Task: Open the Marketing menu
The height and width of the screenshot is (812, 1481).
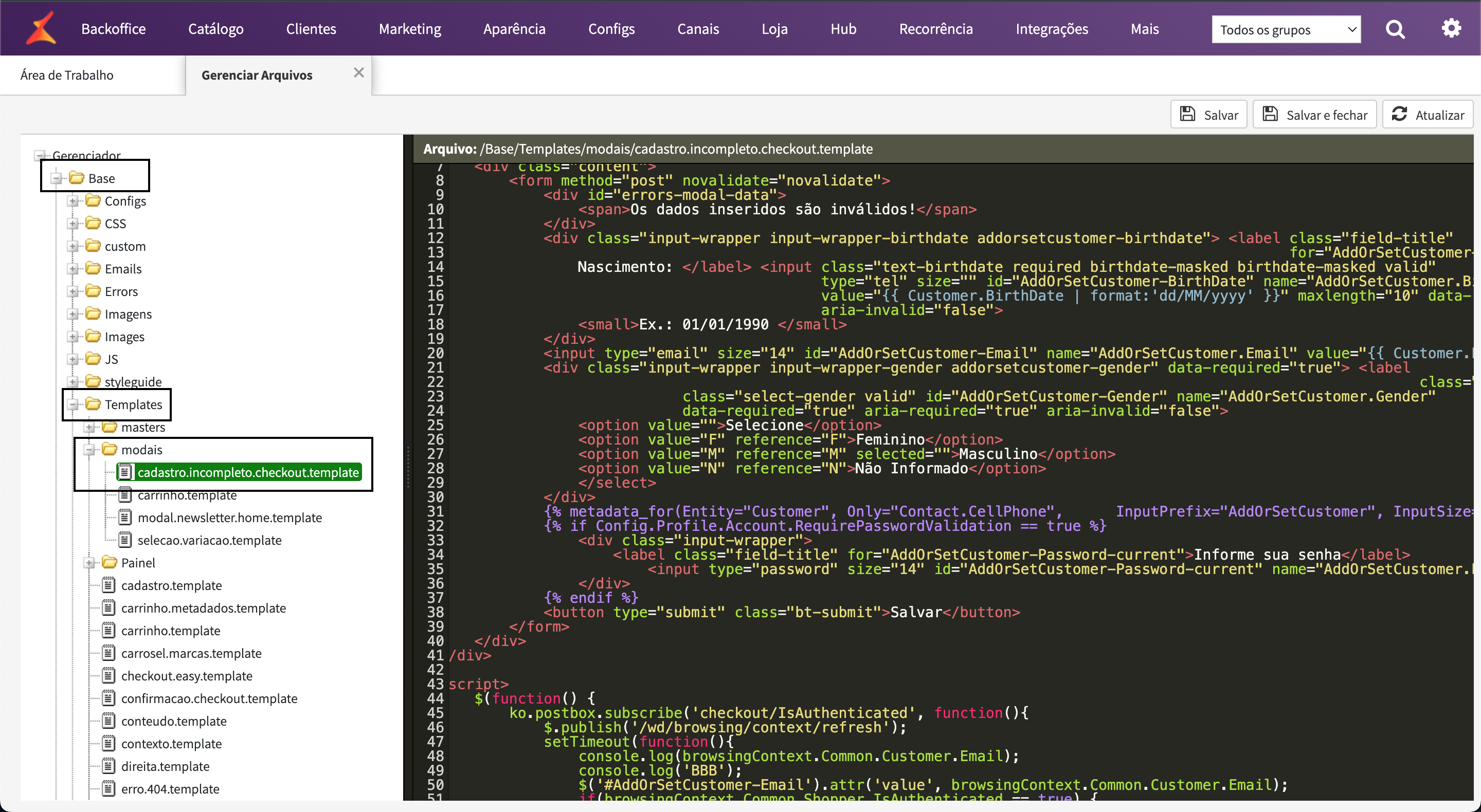Action: [409, 29]
